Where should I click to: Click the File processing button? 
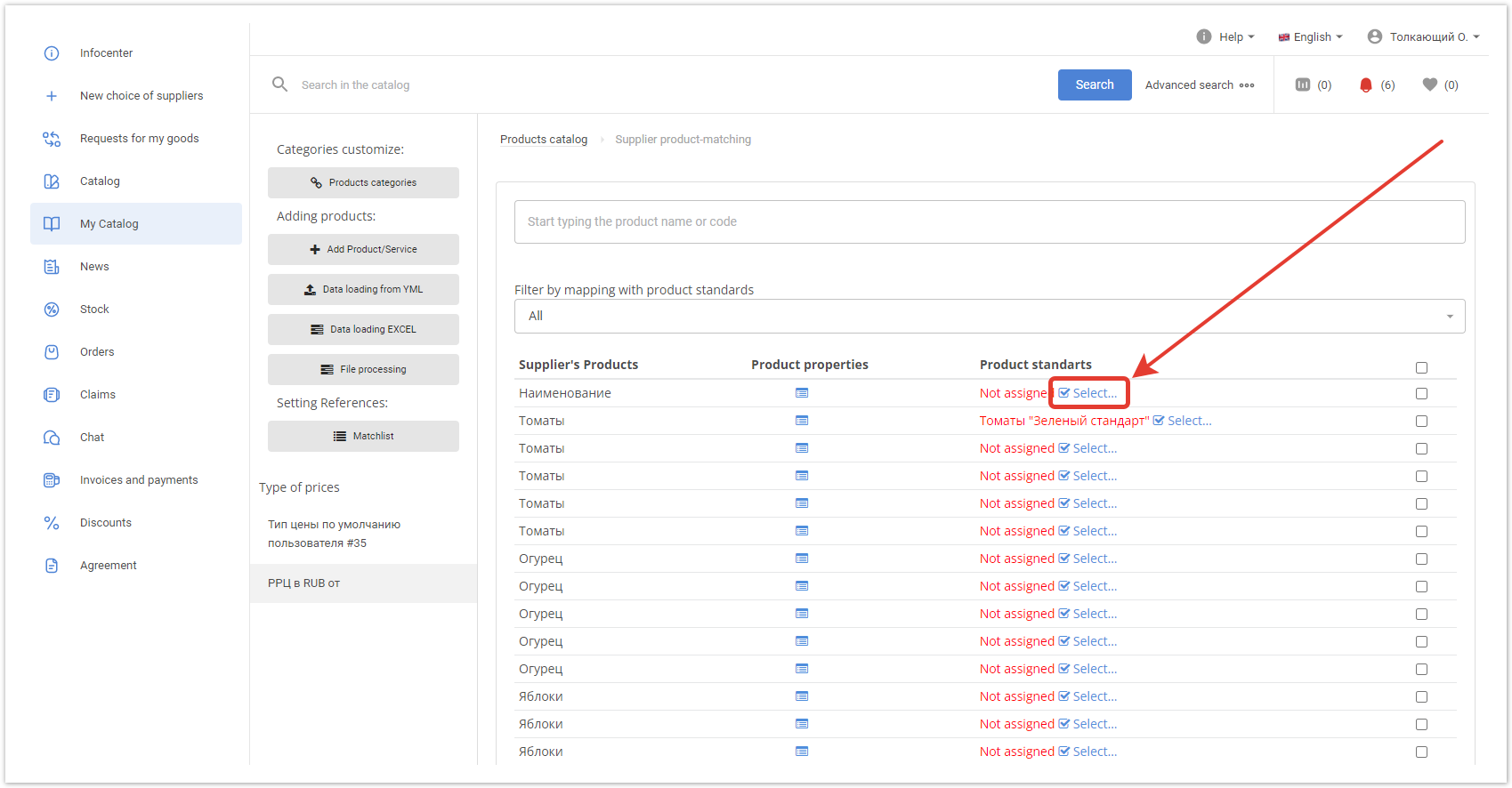tap(363, 369)
